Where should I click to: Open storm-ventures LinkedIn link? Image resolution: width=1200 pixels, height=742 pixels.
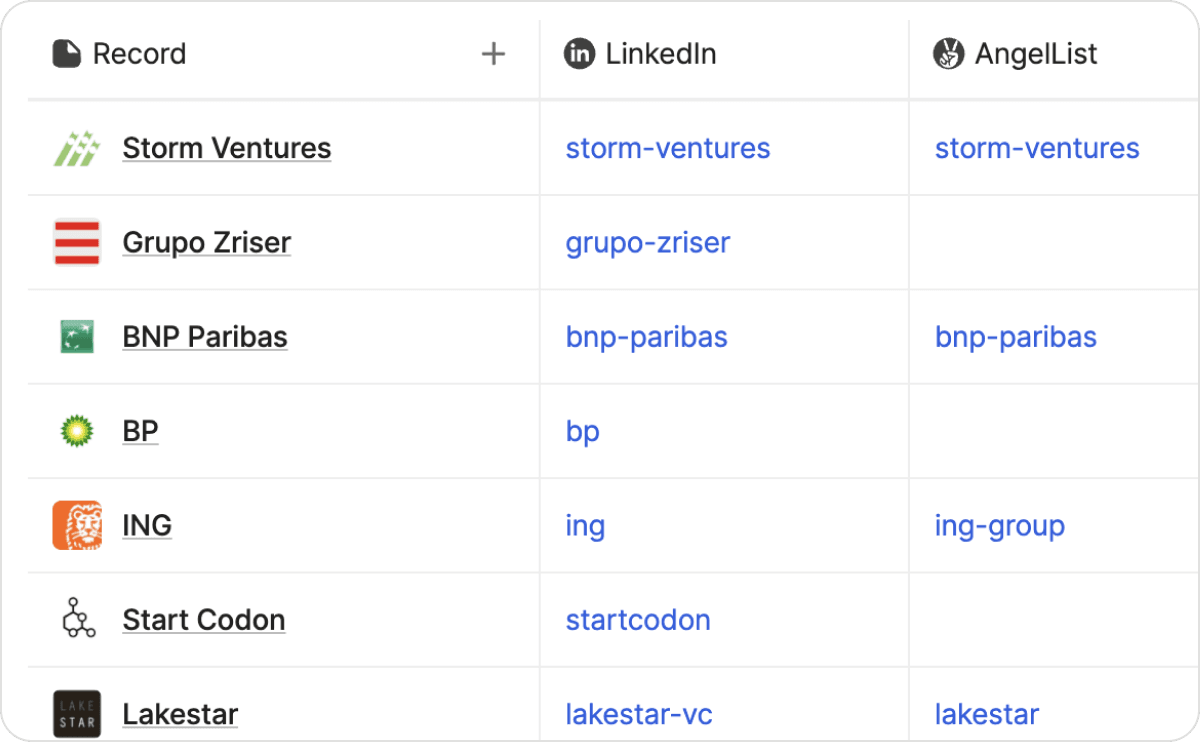point(668,148)
